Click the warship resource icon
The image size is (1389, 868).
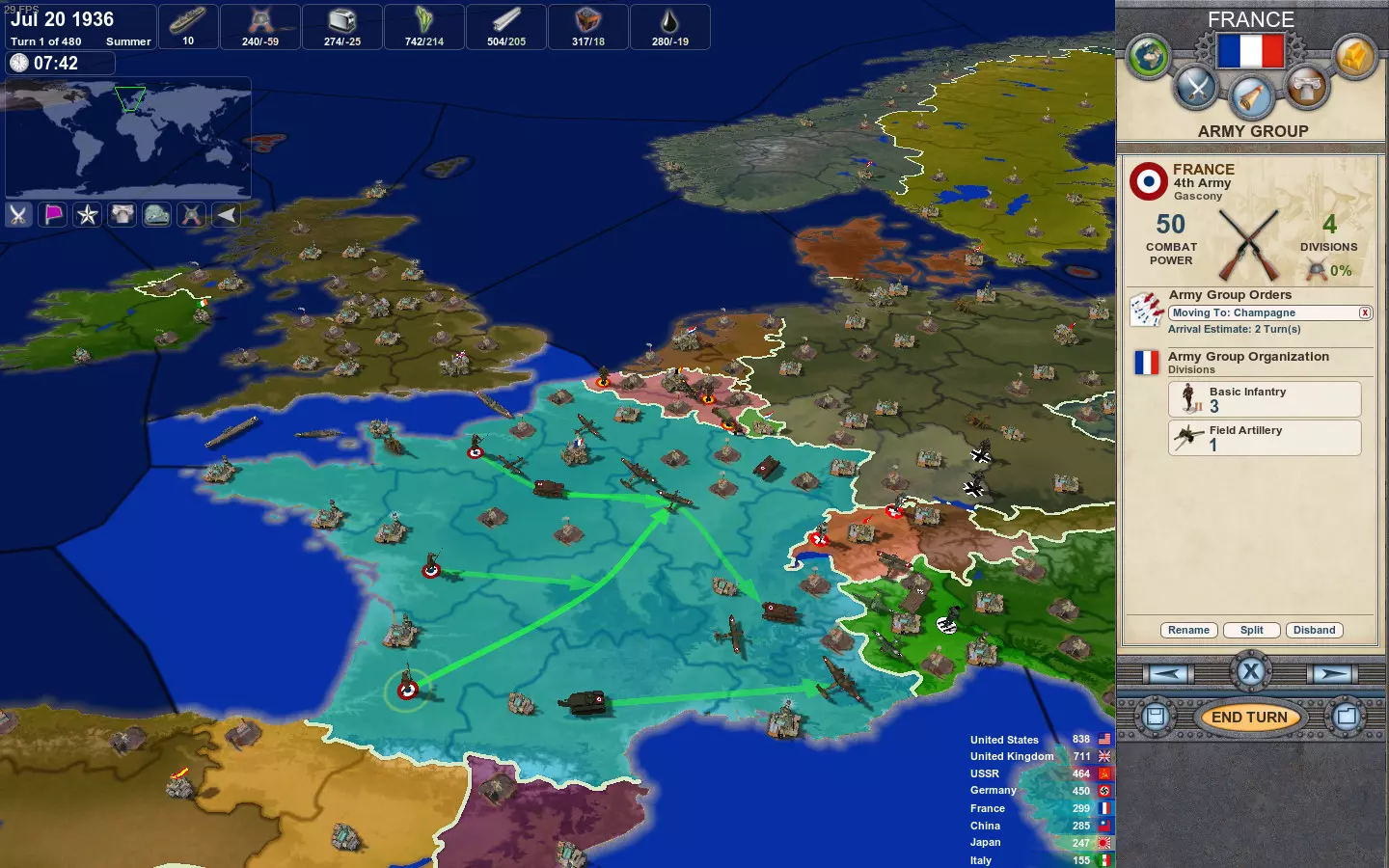point(188,20)
